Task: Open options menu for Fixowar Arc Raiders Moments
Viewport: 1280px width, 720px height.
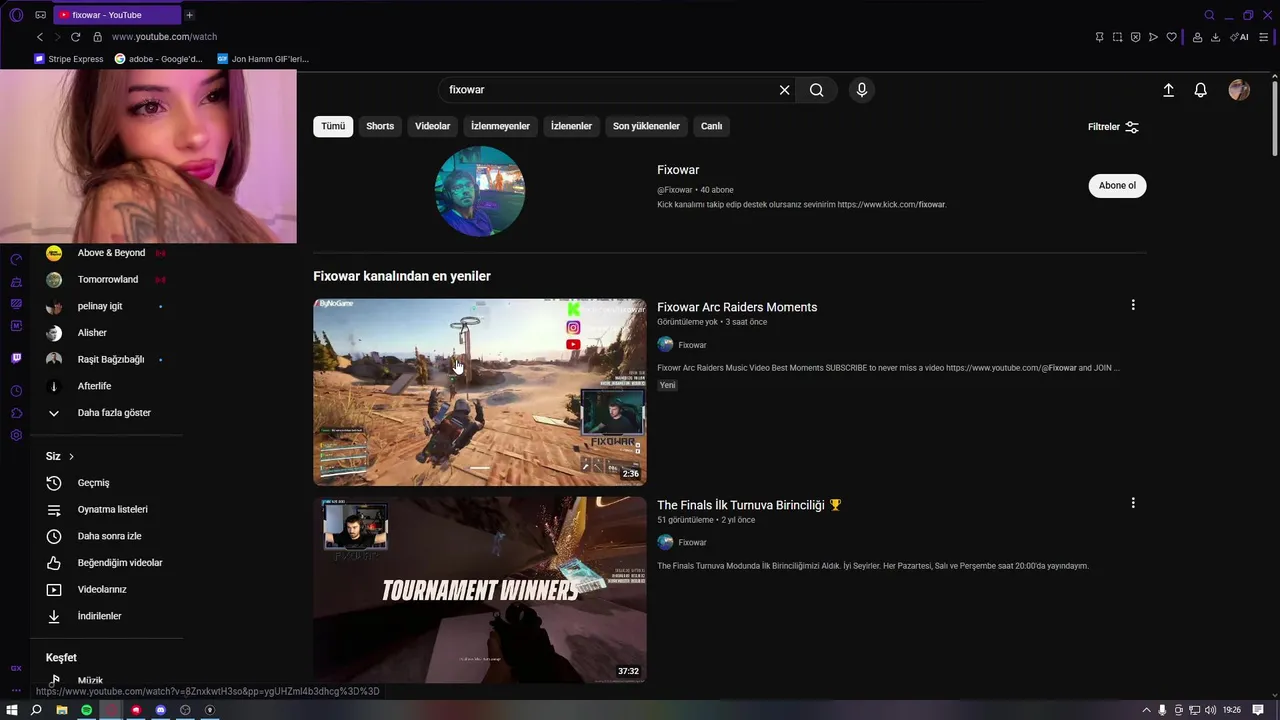Action: [1133, 305]
